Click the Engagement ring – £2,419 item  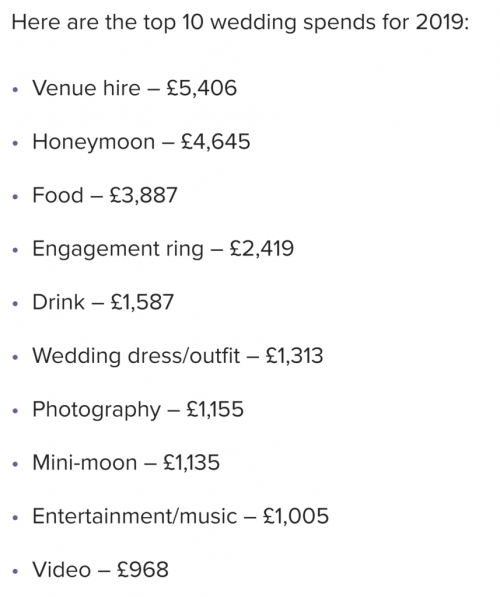pyautogui.click(x=163, y=249)
